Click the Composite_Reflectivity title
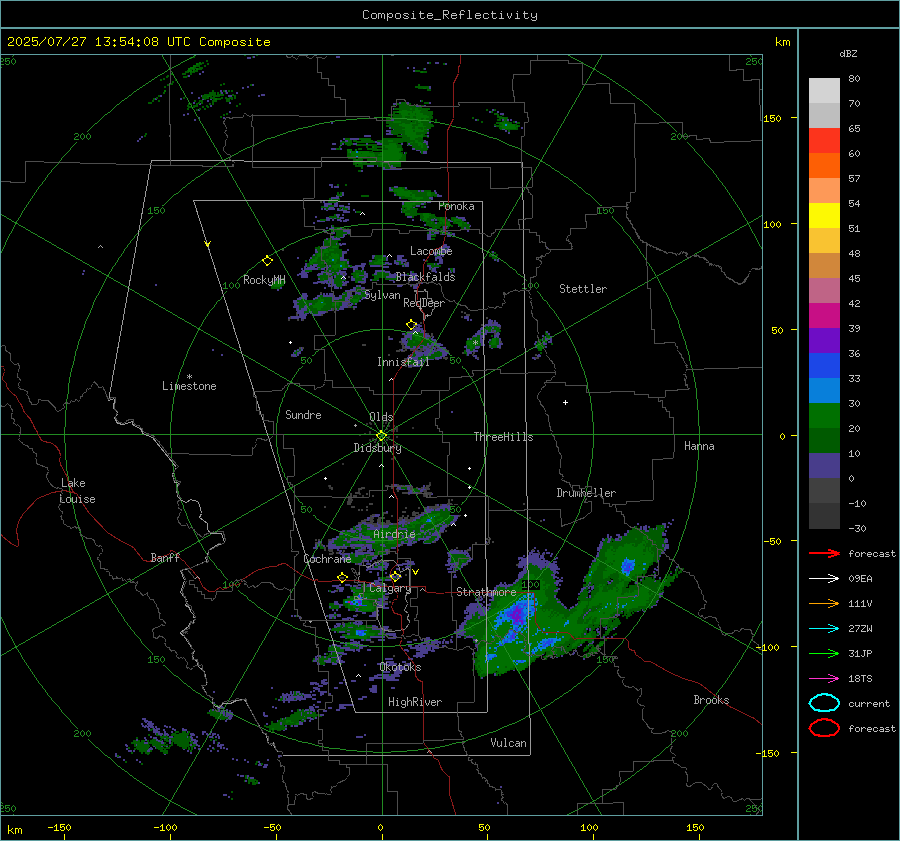This screenshot has height=841, width=900. coord(450,15)
